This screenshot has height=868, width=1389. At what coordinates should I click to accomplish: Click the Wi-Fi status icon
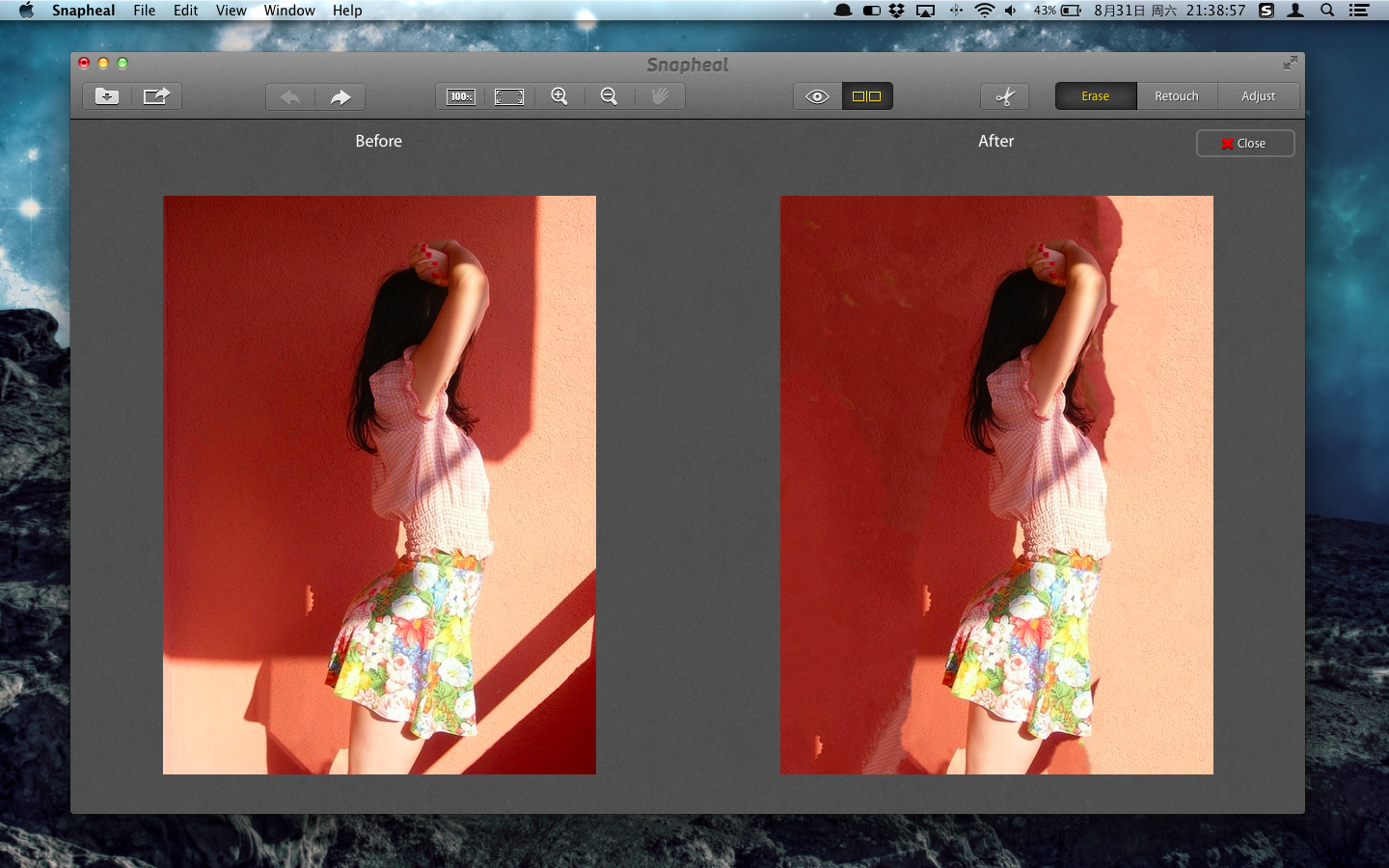click(x=984, y=11)
